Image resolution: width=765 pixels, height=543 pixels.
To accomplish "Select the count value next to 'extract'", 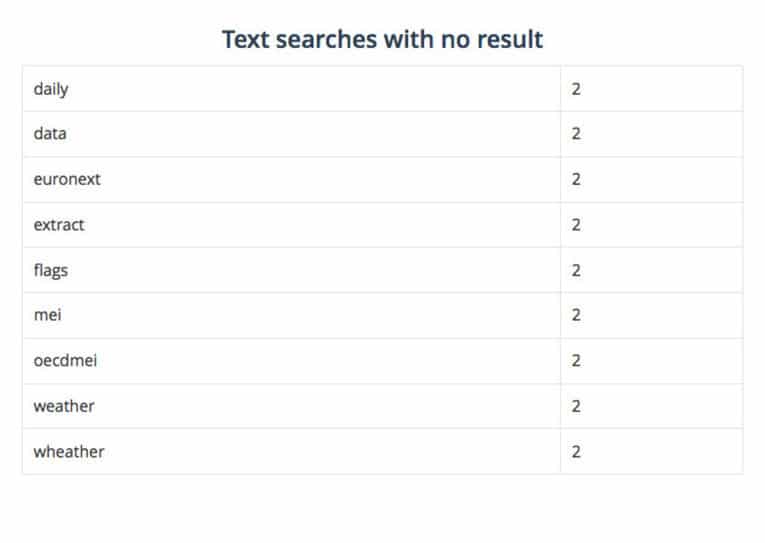I will coord(576,225).
